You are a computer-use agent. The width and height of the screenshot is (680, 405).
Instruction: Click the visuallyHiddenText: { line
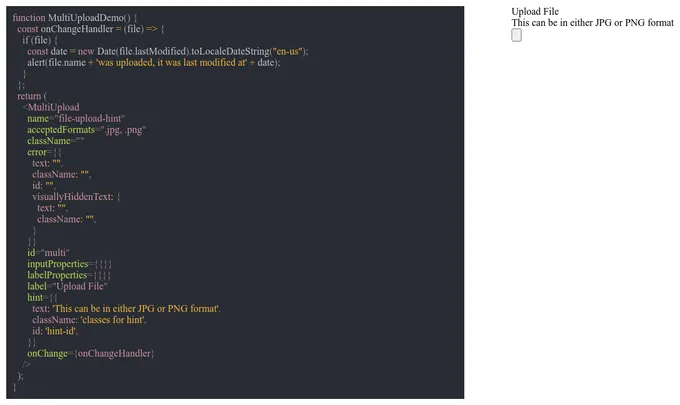coord(76,197)
